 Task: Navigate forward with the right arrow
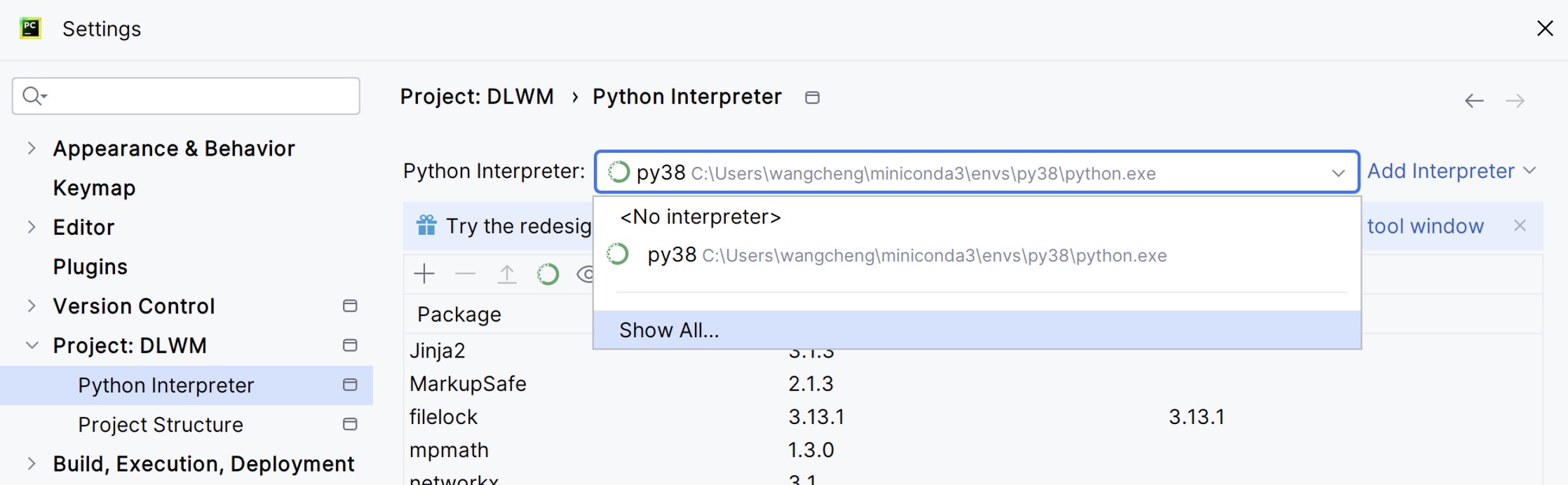1515,101
